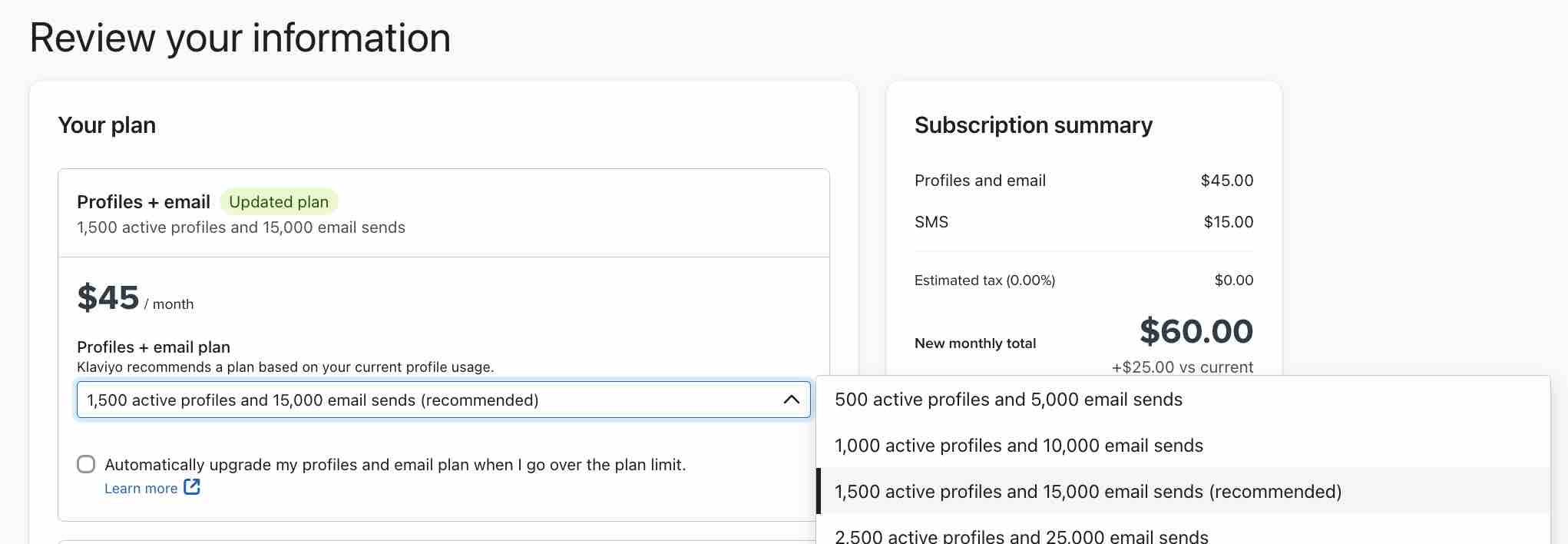Select 500 active profiles and 5,000 sends
This screenshot has width=1568, height=544.
1008,400
